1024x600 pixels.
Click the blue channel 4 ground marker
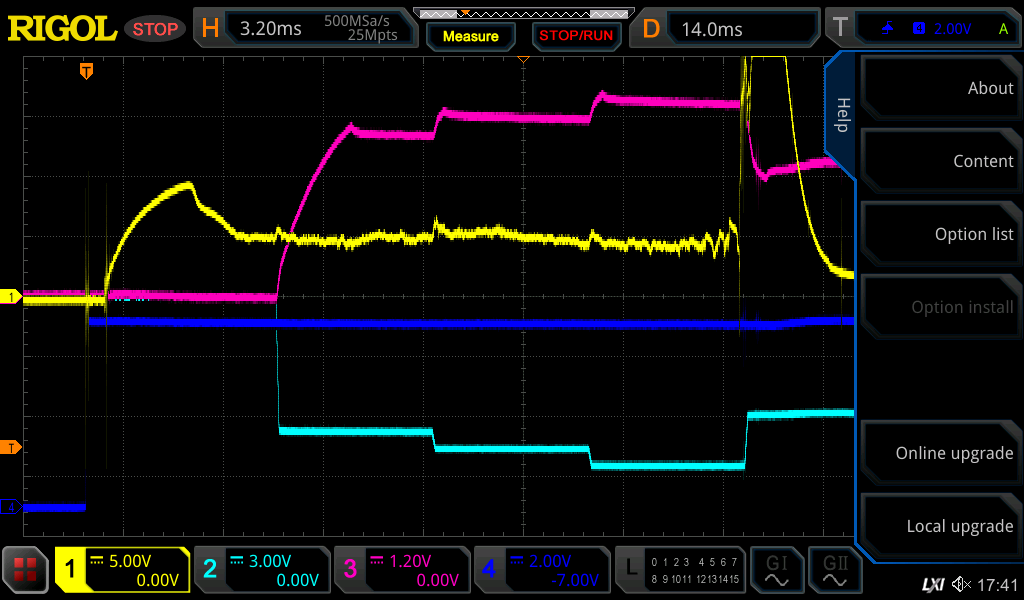(x=12, y=508)
